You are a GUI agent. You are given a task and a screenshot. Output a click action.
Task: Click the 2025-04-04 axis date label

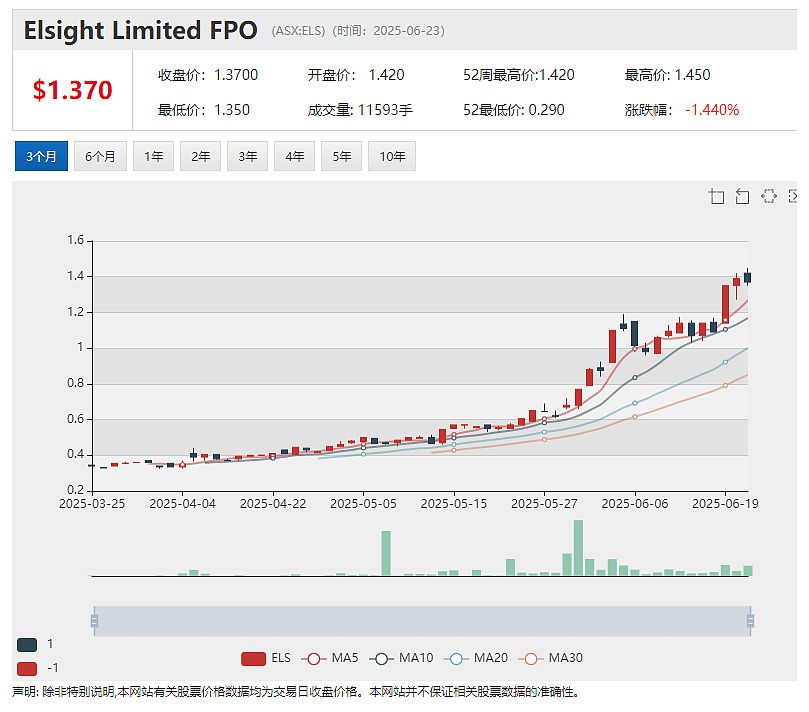(182, 504)
